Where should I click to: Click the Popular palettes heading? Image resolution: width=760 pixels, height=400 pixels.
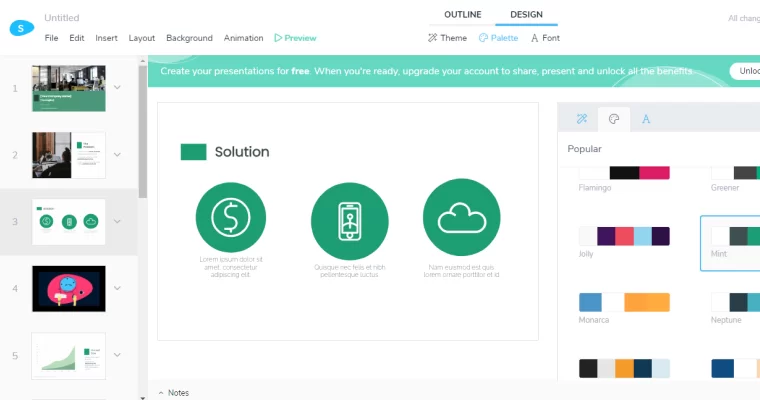coord(584,149)
